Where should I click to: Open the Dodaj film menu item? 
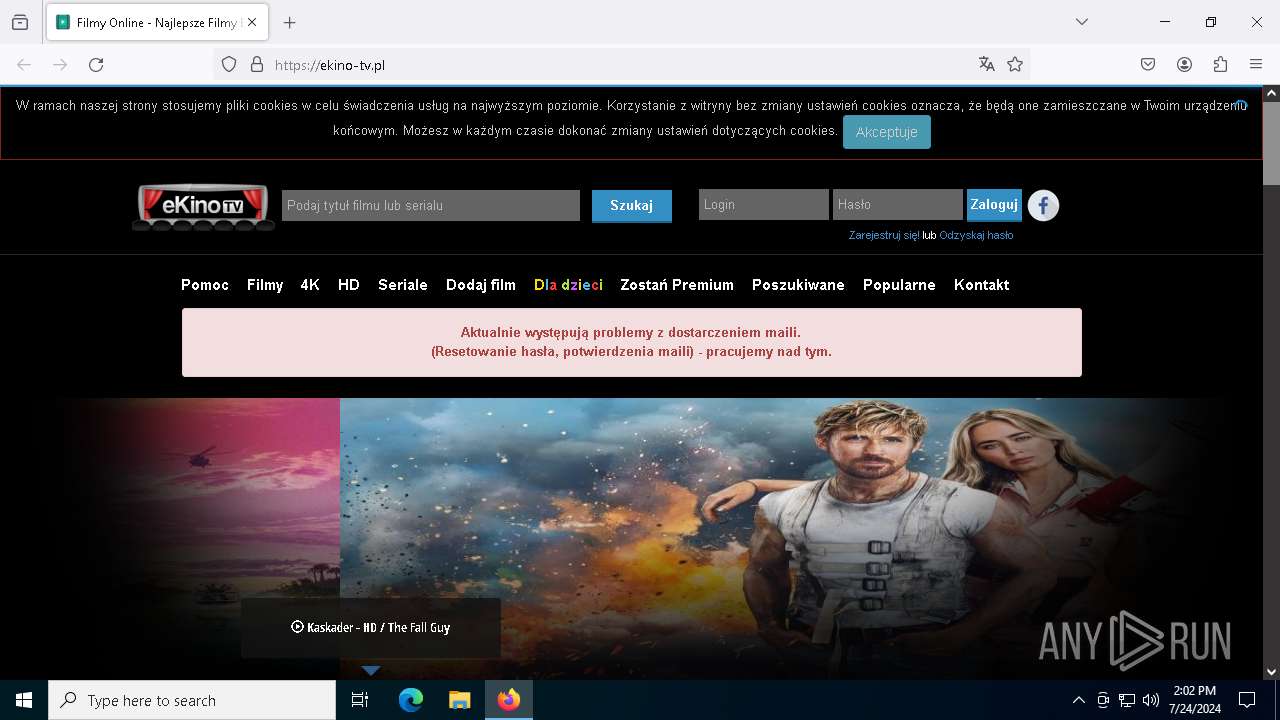coord(481,285)
